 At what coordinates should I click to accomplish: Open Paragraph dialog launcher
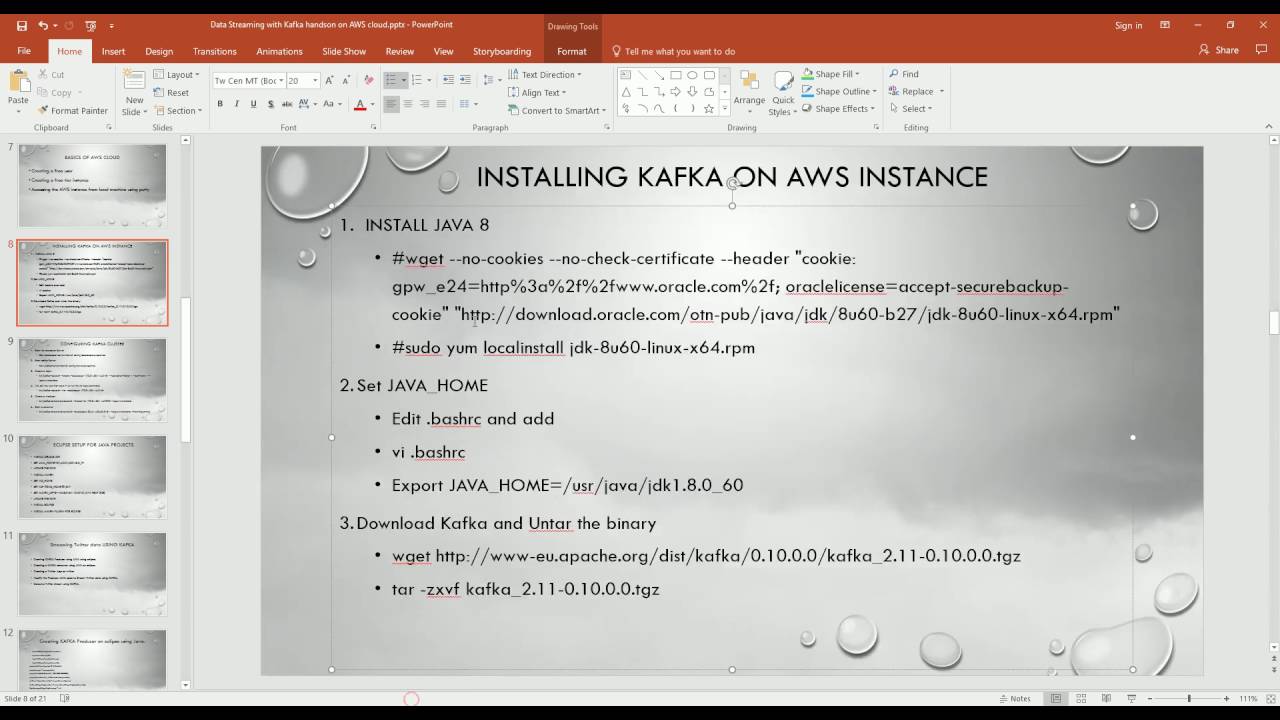tap(606, 128)
